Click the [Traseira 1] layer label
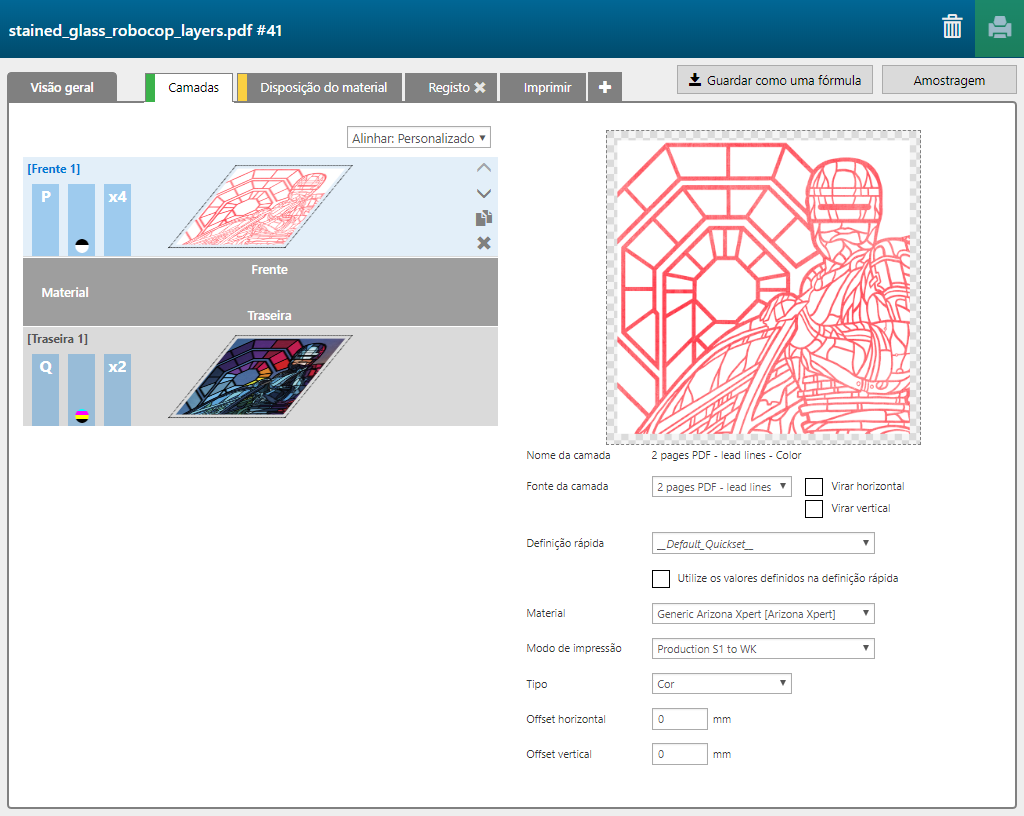This screenshot has height=816, width=1024. coord(57,339)
